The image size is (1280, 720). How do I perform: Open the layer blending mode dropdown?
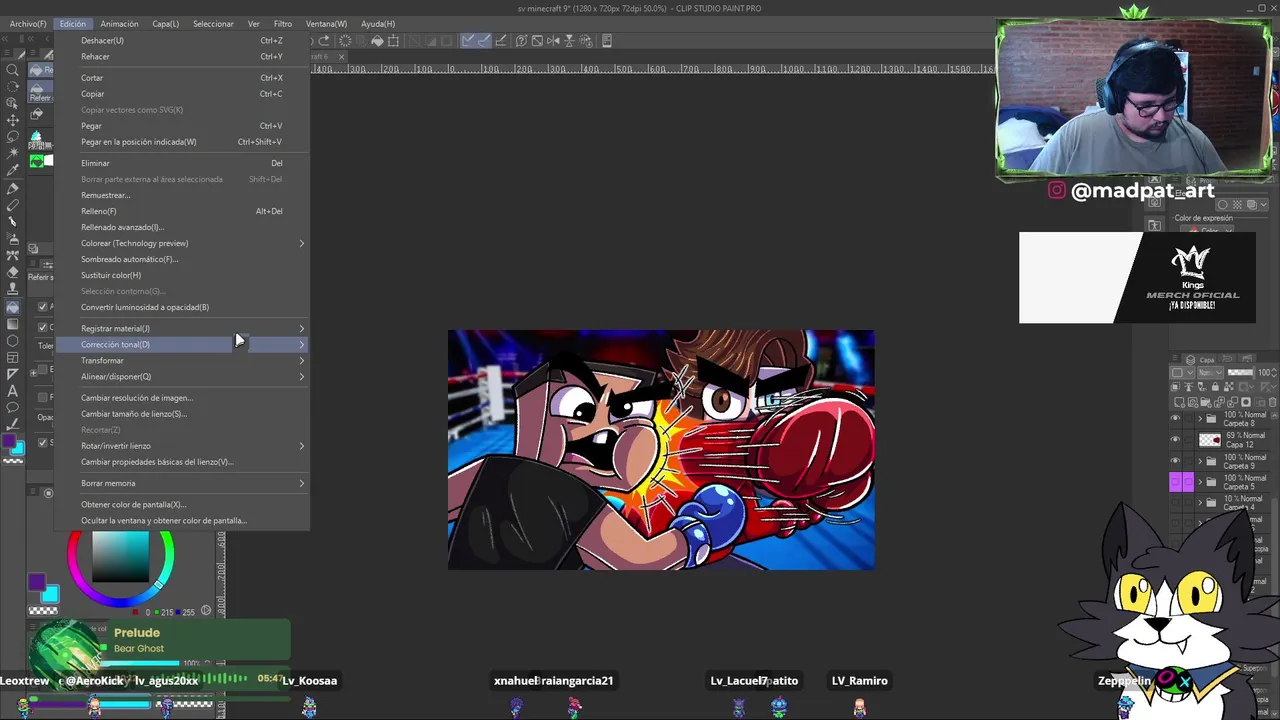[x=1211, y=373]
